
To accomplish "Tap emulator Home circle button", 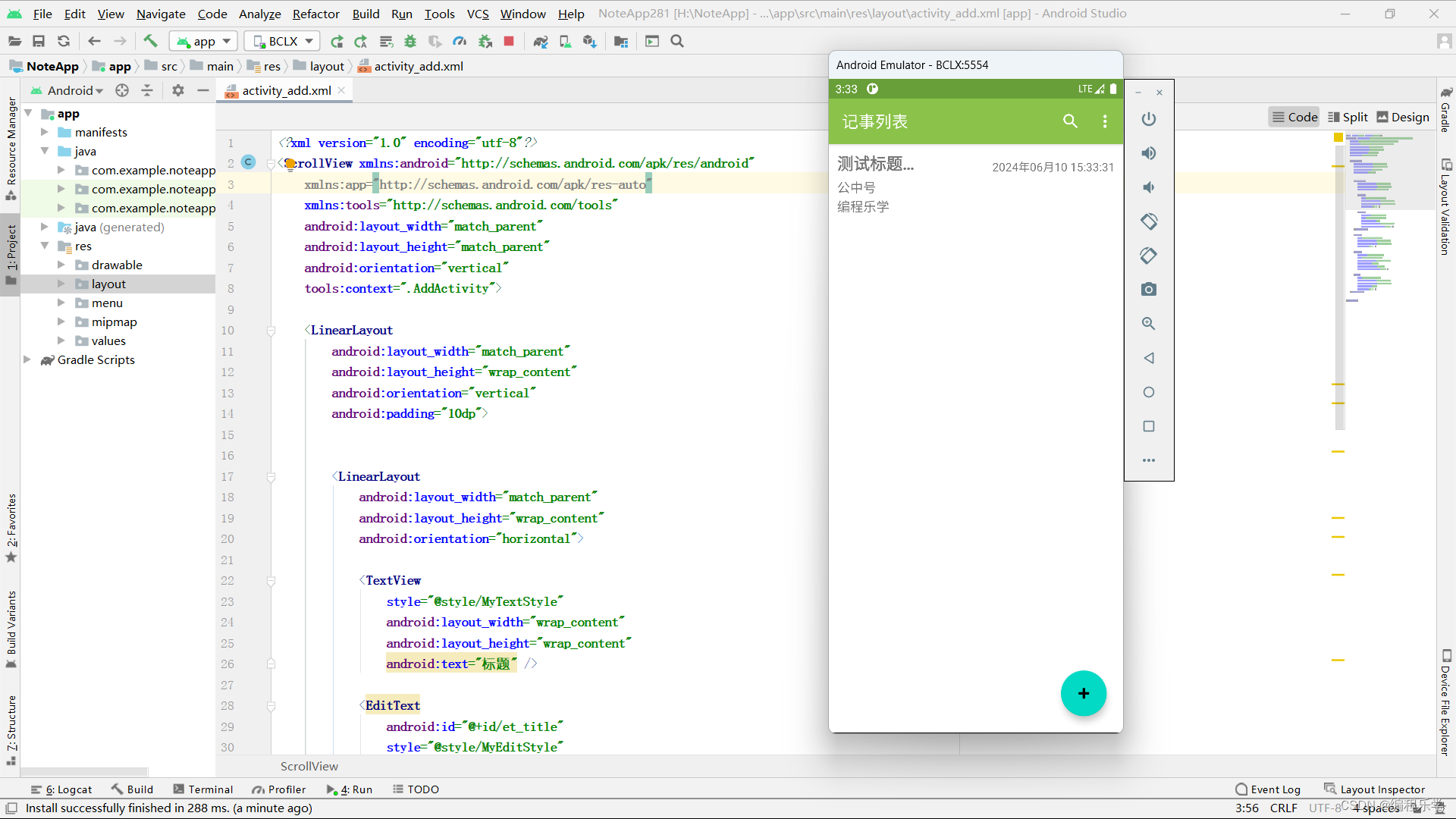I will pos(1149,392).
